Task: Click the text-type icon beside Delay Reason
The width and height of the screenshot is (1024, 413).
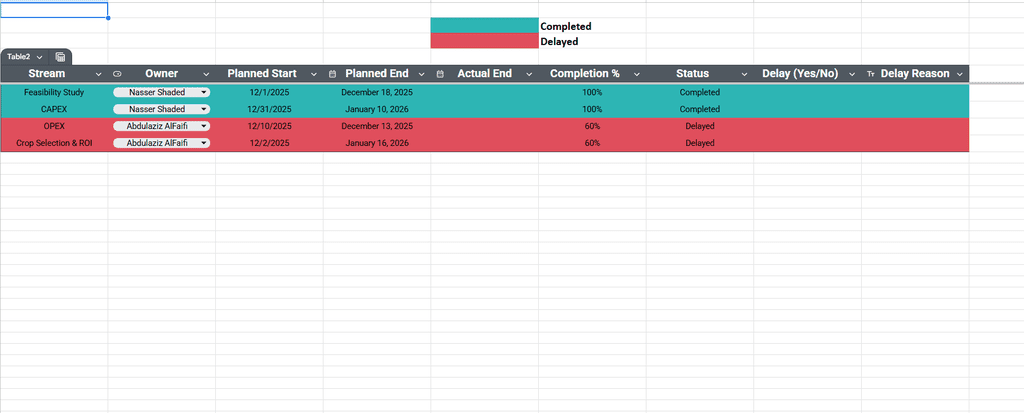Action: coord(870,74)
